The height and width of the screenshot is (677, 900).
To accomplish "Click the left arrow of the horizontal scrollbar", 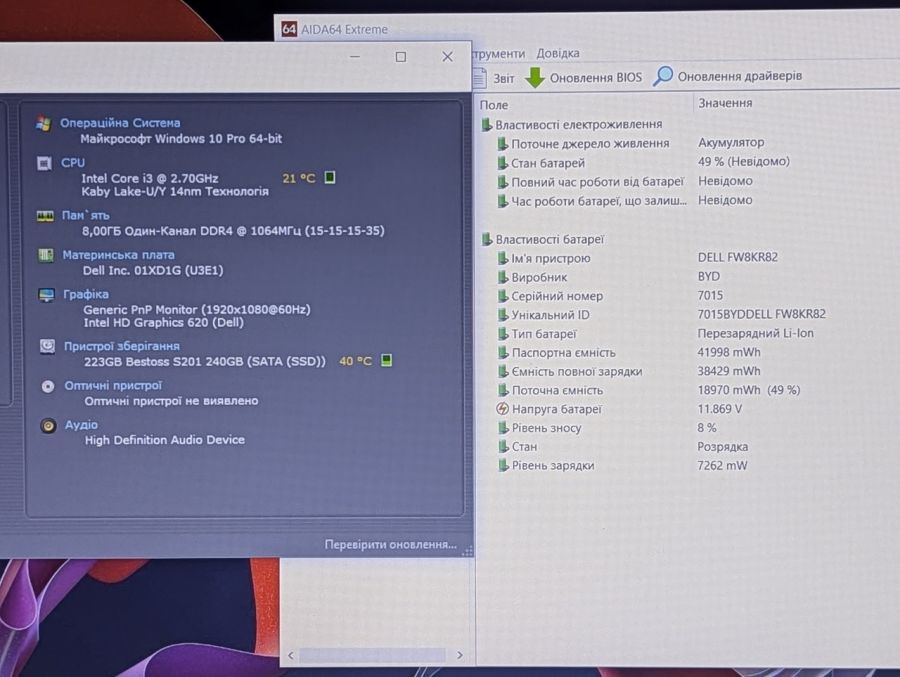I will tap(290, 655).
